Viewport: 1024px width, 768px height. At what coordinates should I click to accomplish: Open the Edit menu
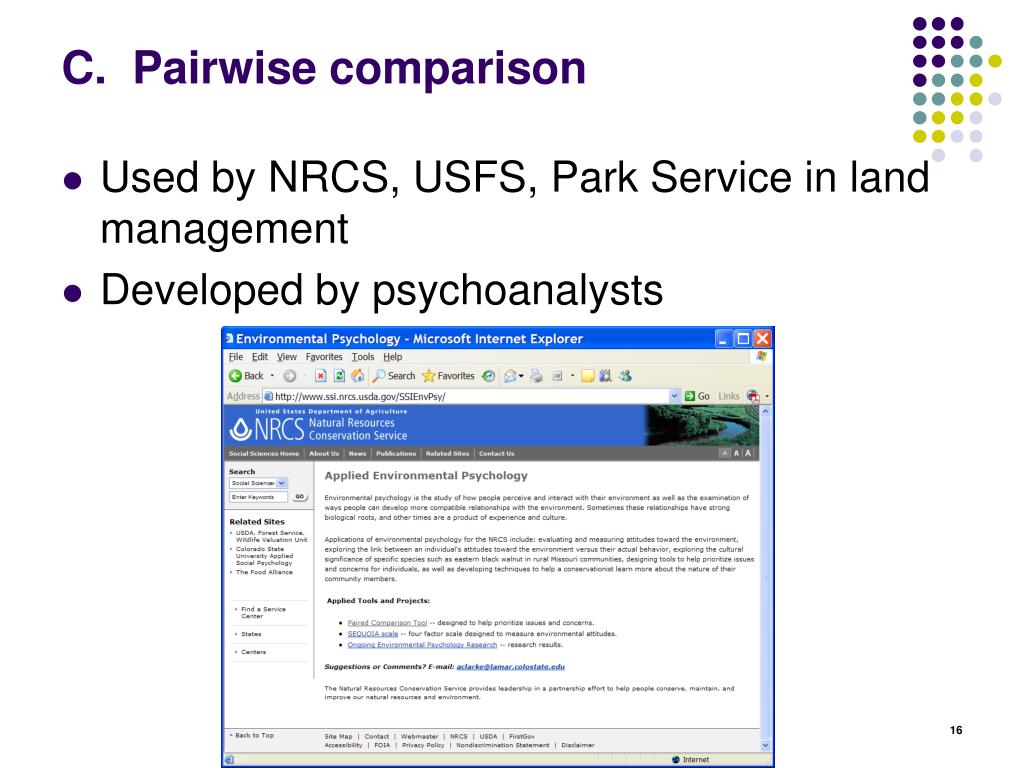pos(260,357)
